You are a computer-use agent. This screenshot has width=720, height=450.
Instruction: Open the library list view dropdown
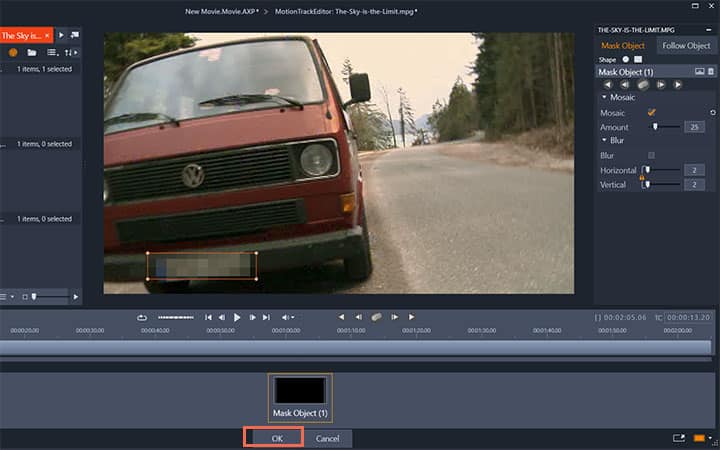pos(52,53)
